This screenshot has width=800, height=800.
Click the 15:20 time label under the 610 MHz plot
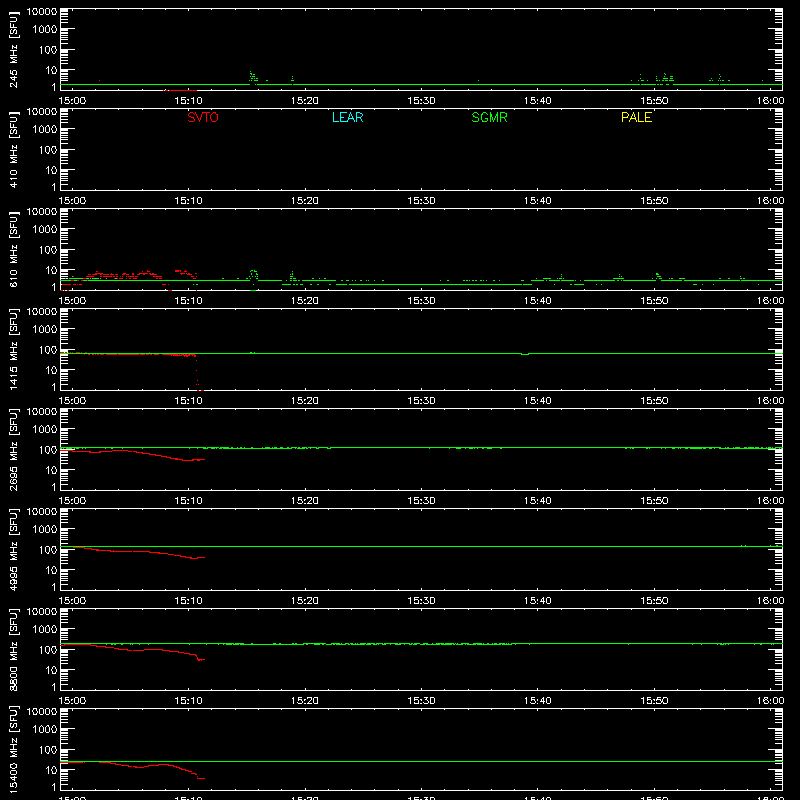305,301
